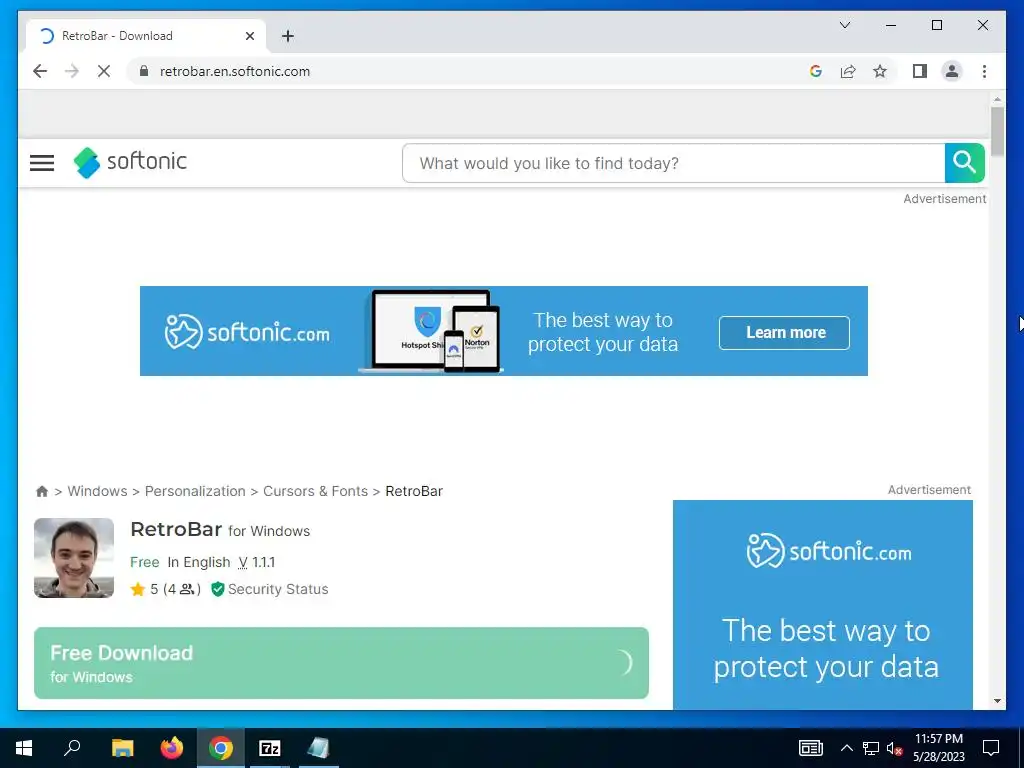Open the notification center
Screen dimensions: 1024x768
pyautogui.click(x=991, y=748)
